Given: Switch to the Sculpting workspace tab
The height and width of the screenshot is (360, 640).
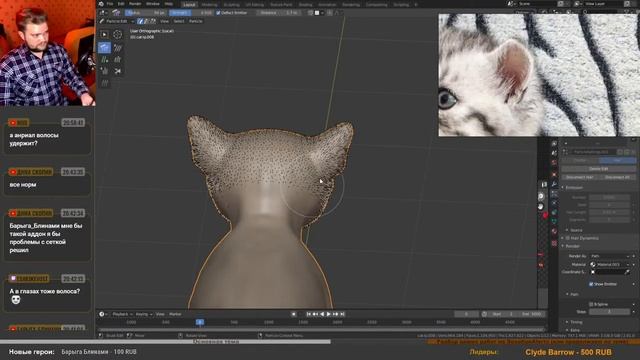Looking at the screenshot, I should coord(231,4).
